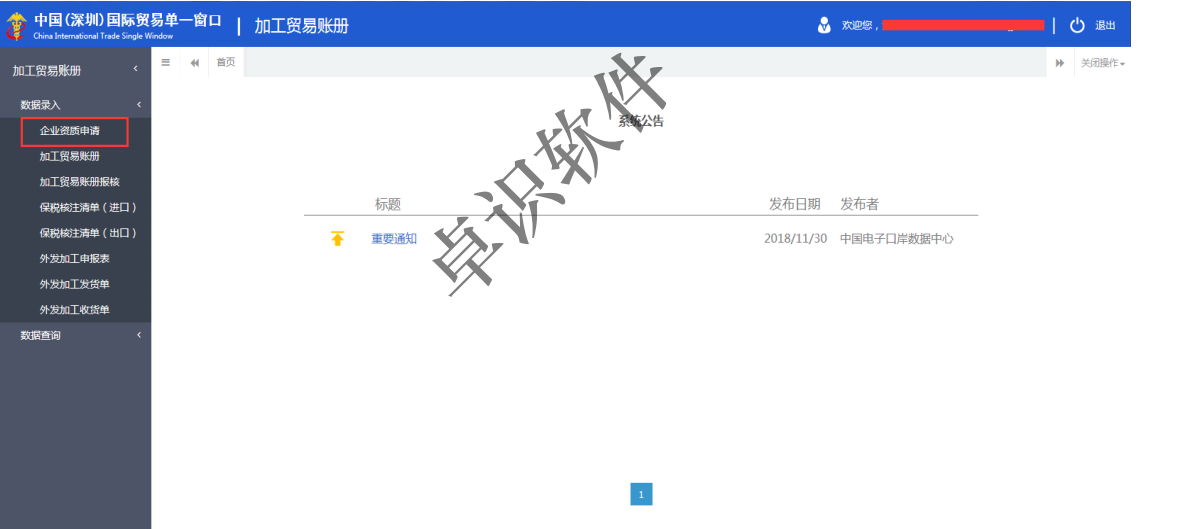Go to page 1 in pagination
This screenshot has width=1189, height=529.
coord(641,494)
